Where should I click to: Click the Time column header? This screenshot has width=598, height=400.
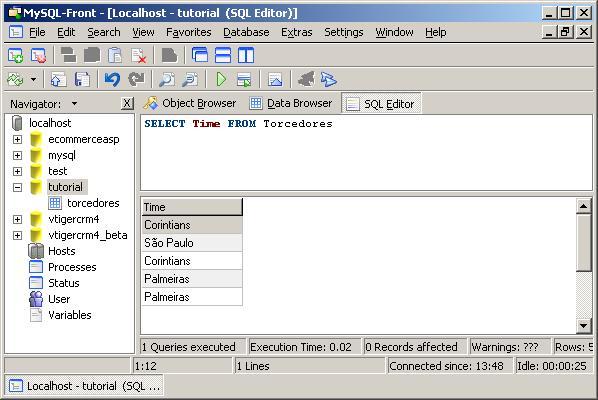click(192, 207)
